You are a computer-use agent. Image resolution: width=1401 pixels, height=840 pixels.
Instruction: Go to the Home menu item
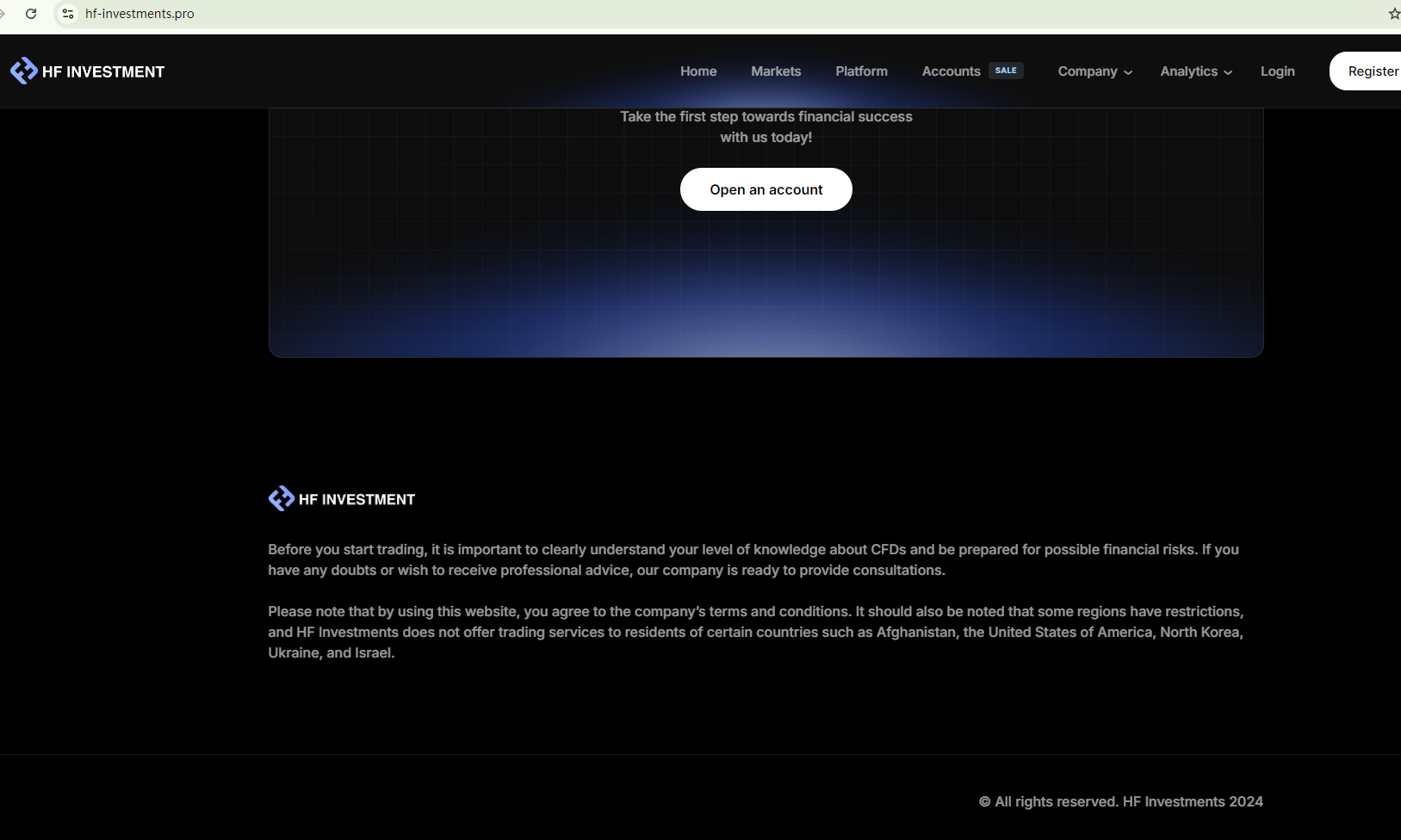[x=697, y=71]
